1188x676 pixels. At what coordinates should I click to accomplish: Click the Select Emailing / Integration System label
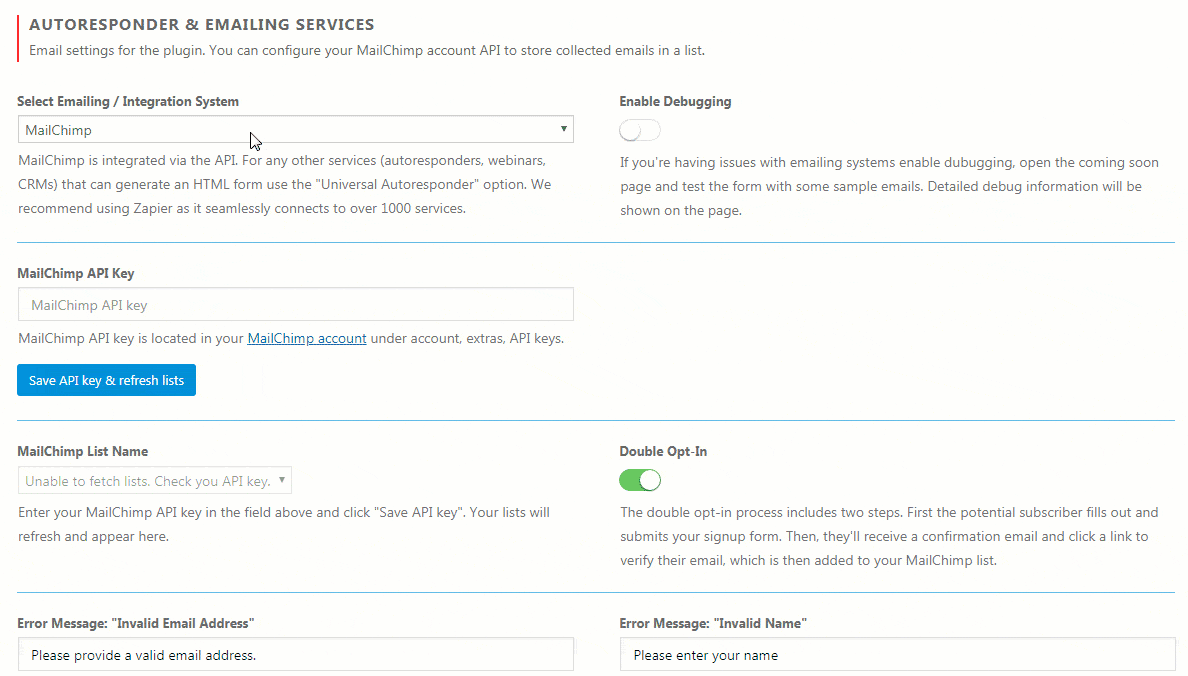[x=128, y=102]
